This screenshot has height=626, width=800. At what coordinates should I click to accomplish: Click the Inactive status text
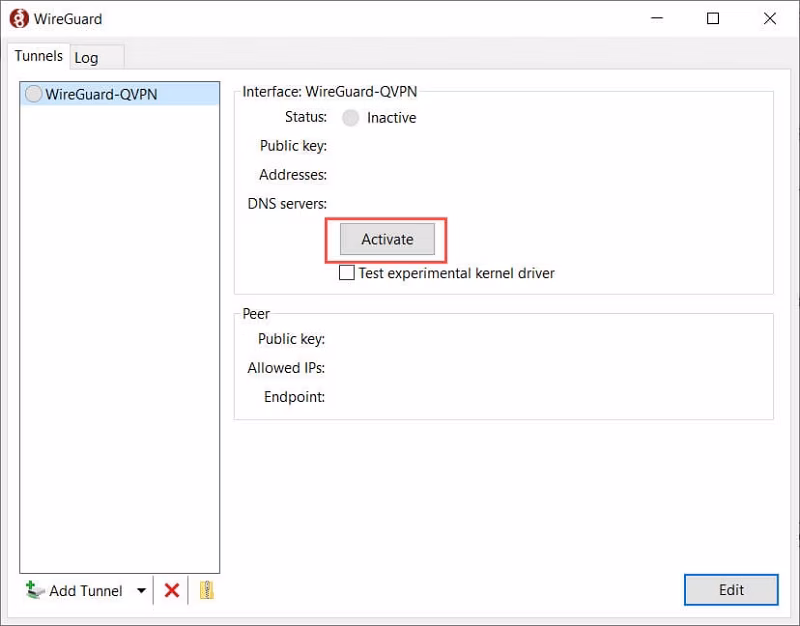391,118
